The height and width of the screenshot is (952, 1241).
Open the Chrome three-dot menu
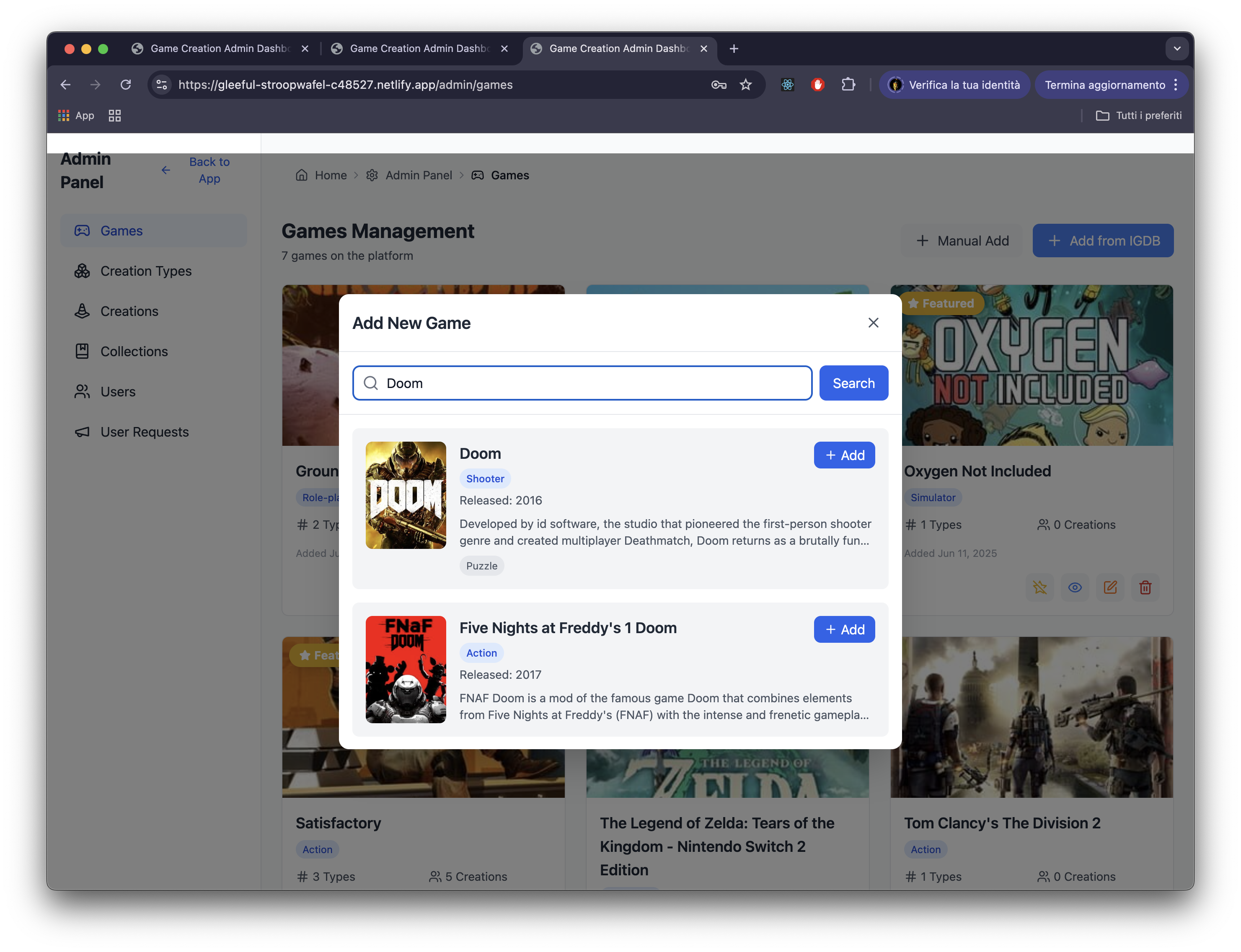click(1176, 85)
